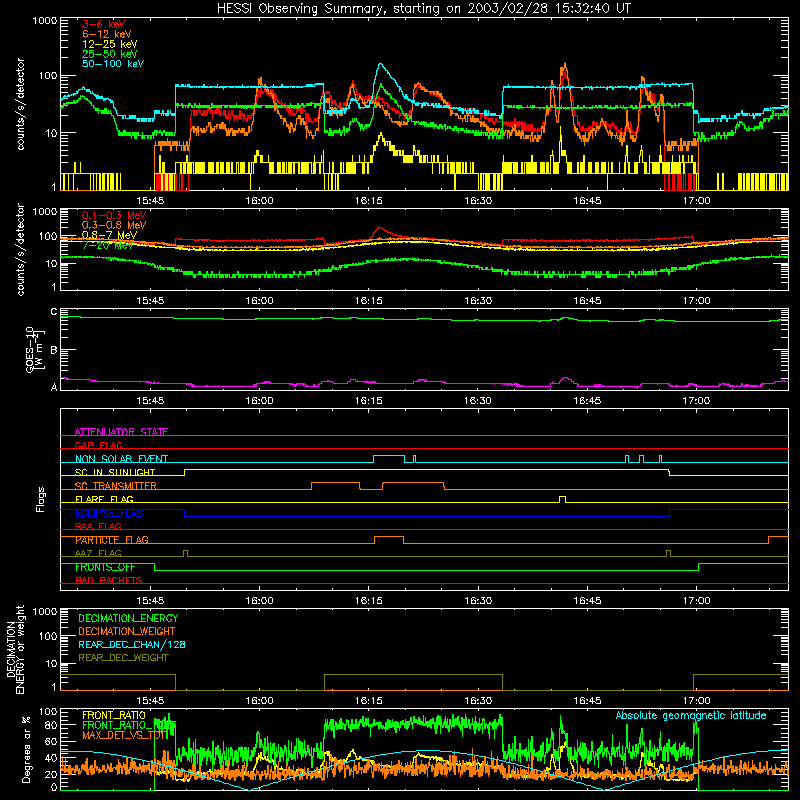Click the 'Flags' vertical axis label
This screenshot has height=800, width=800.
pyautogui.click(x=41, y=499)
